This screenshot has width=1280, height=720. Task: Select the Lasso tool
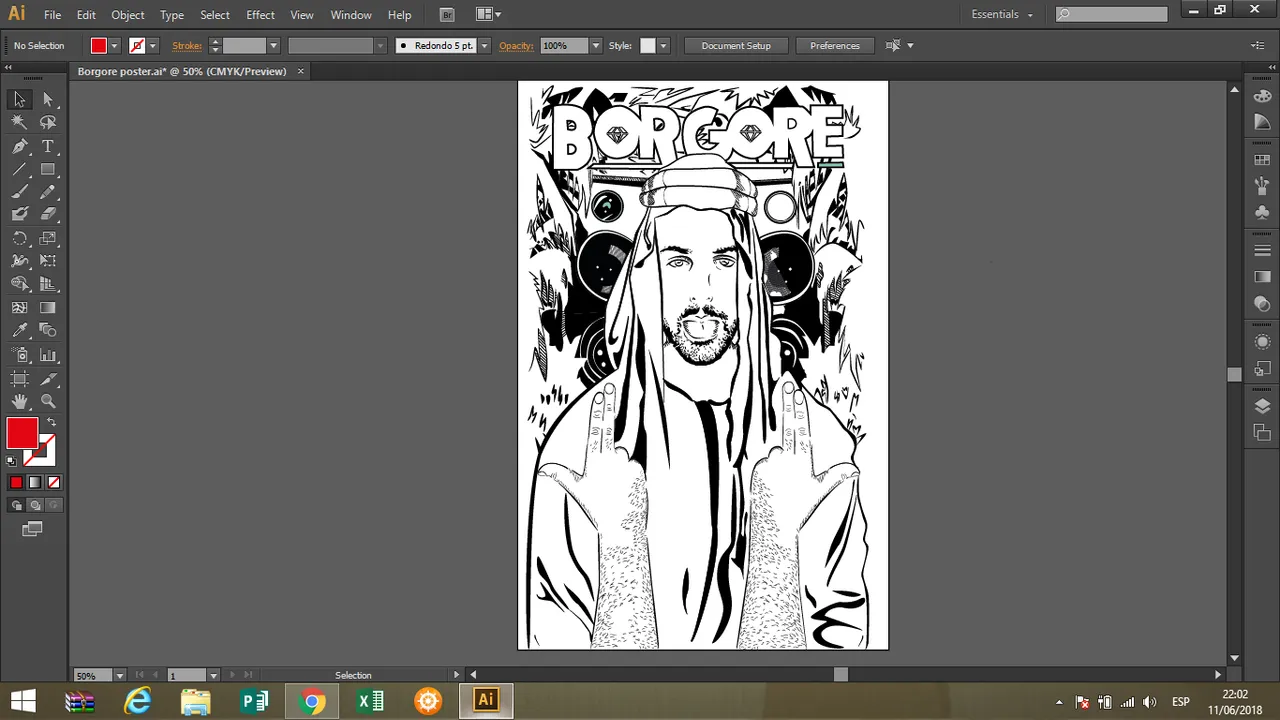click(48, 122)
